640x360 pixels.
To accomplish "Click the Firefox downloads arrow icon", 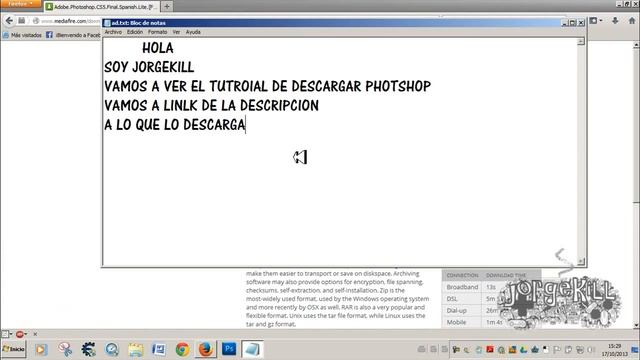I will pos(615,20).
